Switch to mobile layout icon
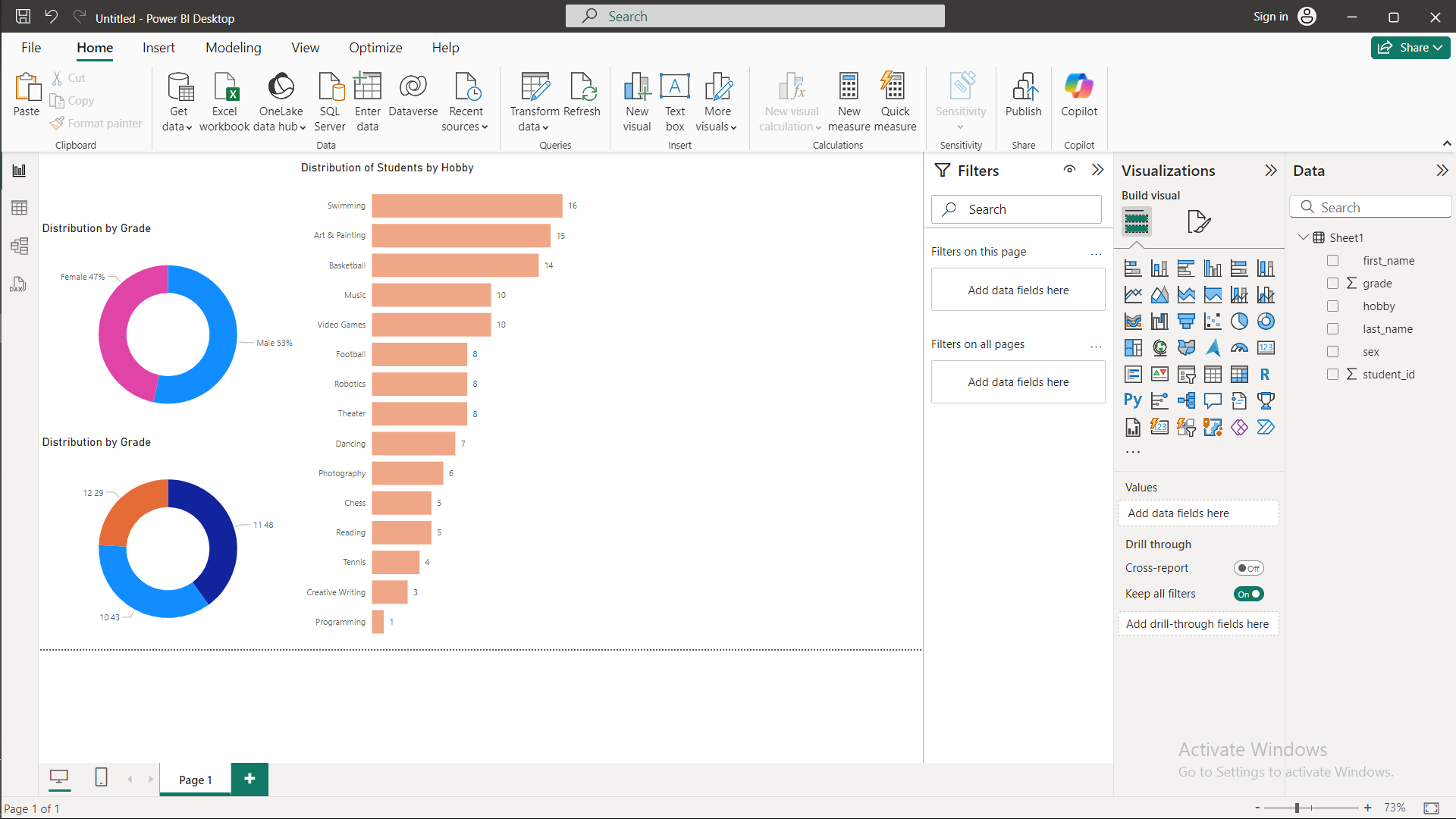The image size is (1456, 819). click(101, 777)
